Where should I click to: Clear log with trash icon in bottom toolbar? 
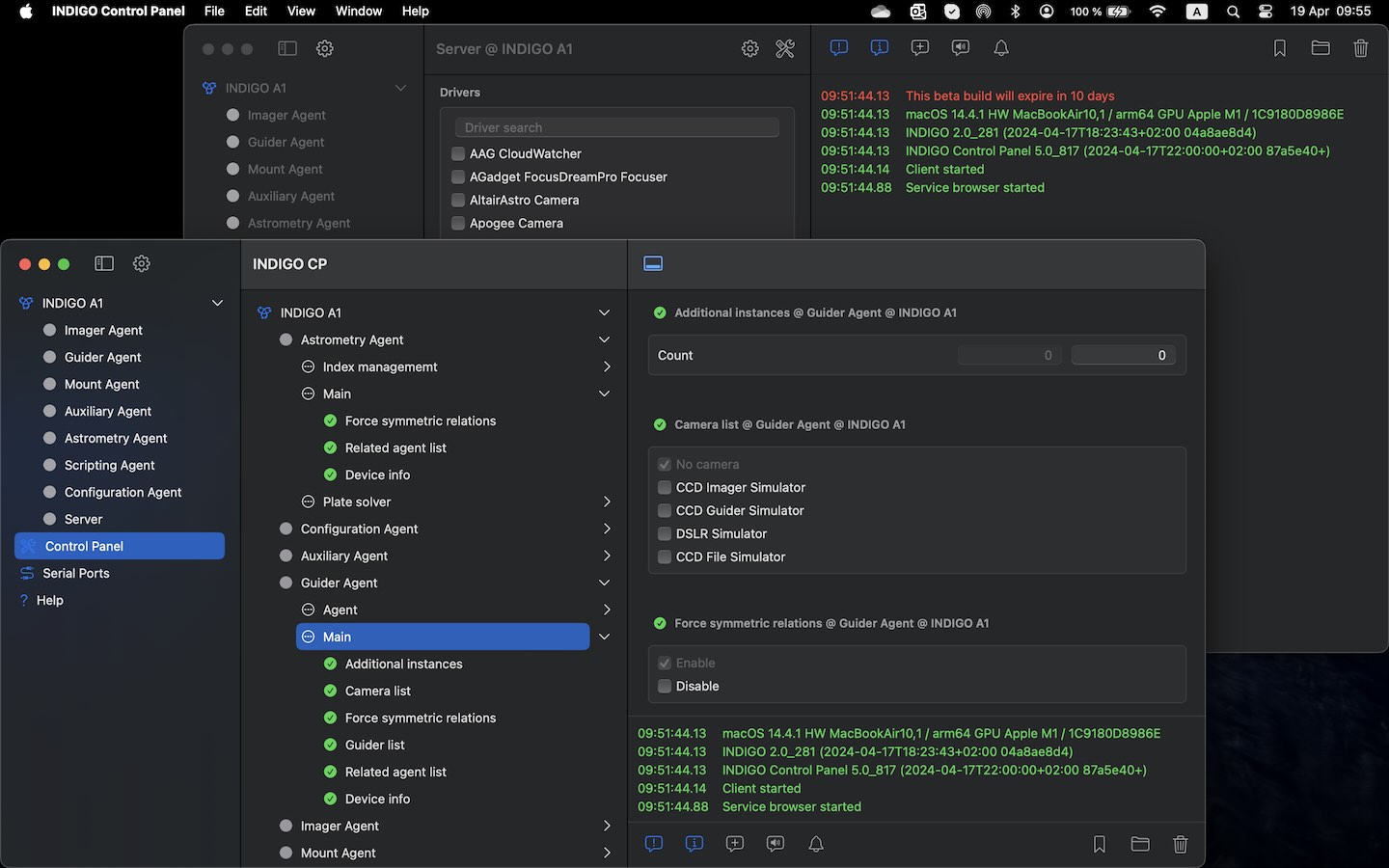point(1181,844)
